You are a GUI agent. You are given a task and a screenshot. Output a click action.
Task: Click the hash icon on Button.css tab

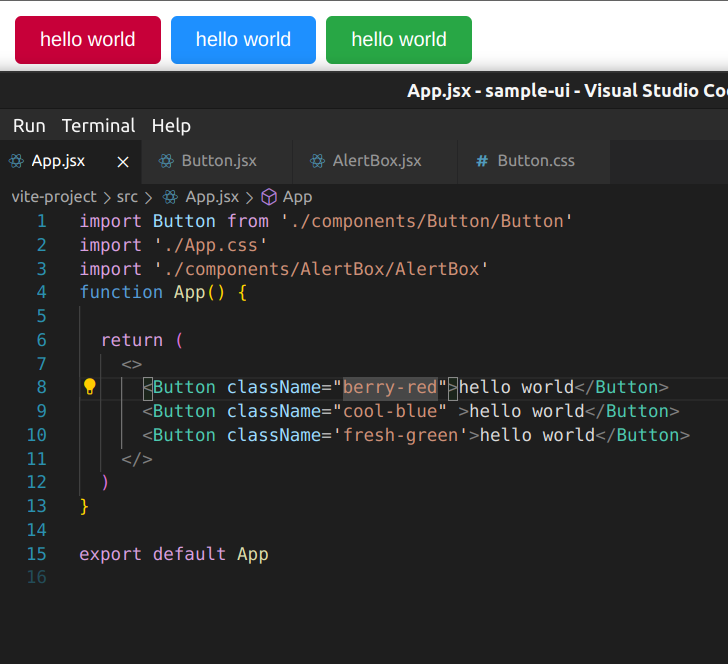click(482, 161)
